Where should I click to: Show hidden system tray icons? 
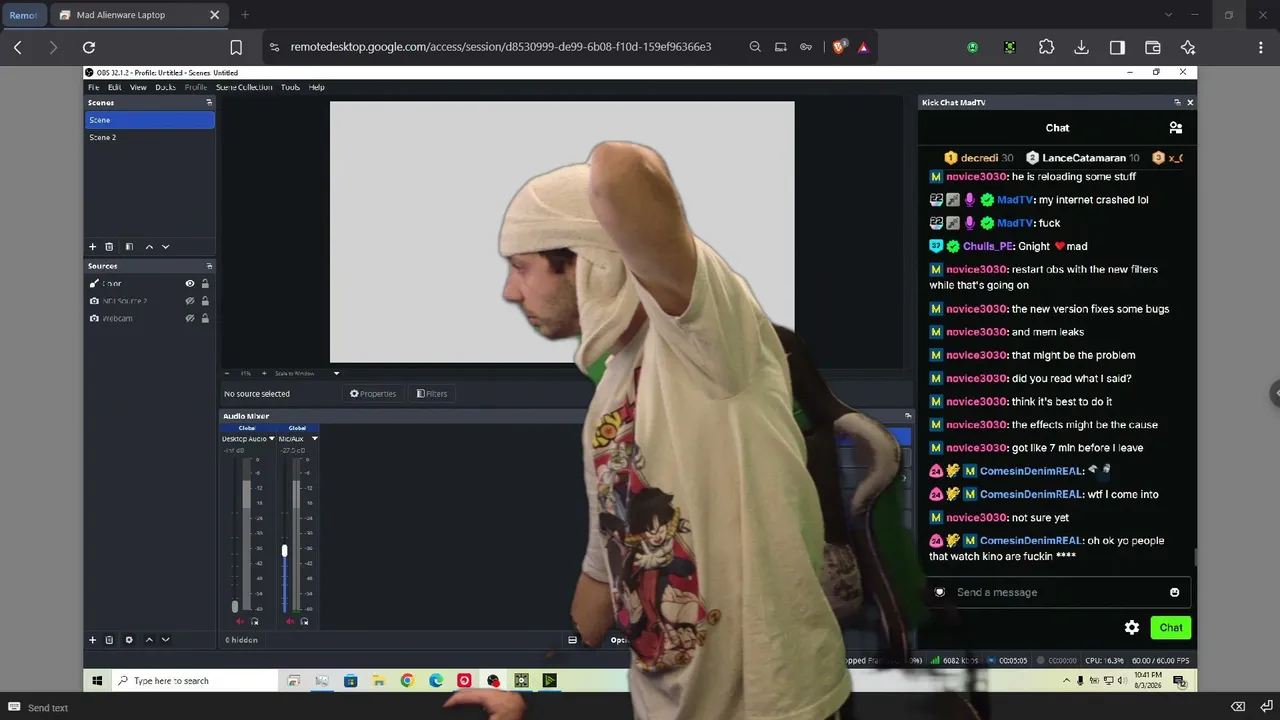(x=1066, y=681)
